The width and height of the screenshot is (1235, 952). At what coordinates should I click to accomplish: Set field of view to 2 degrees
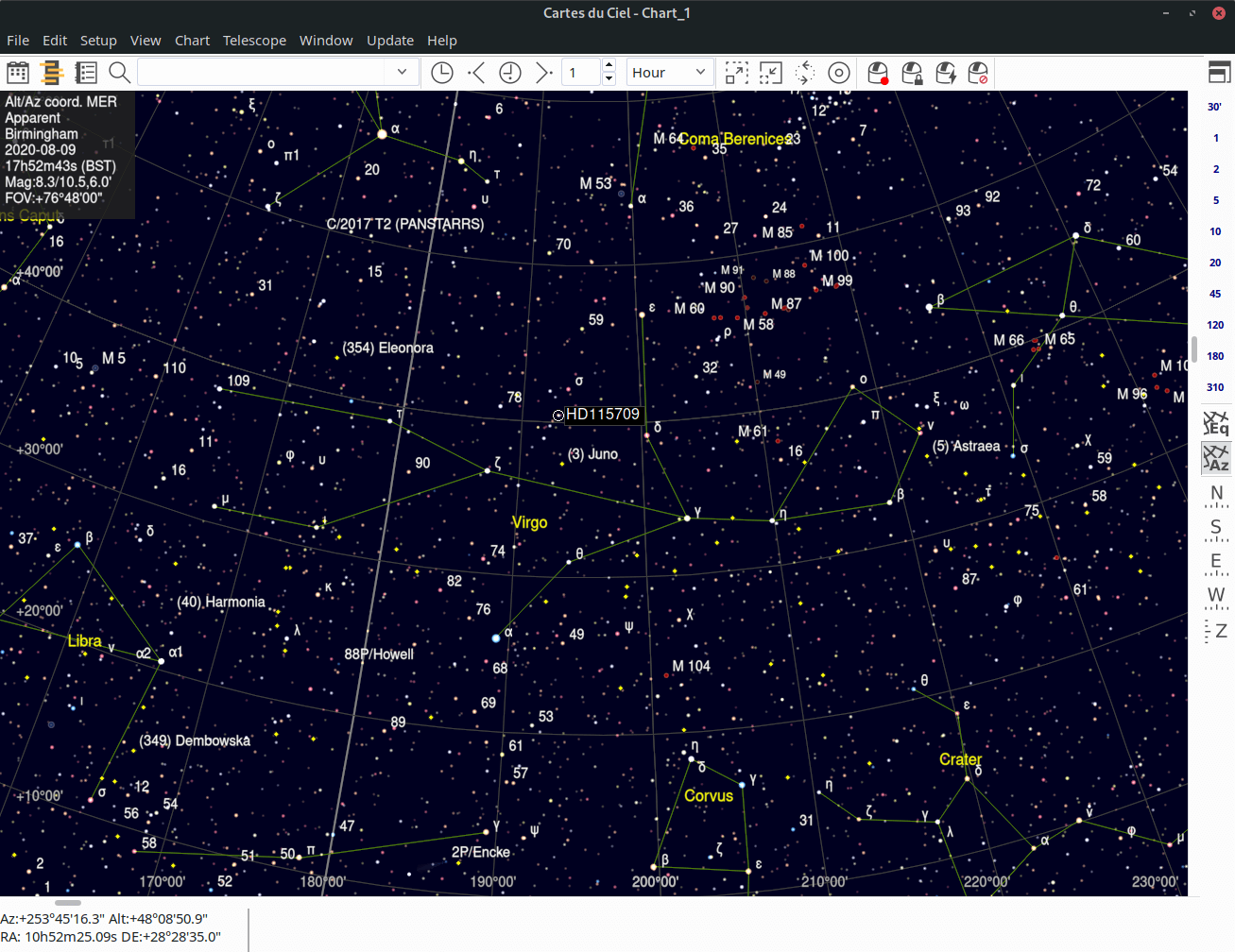[1215, 169]
